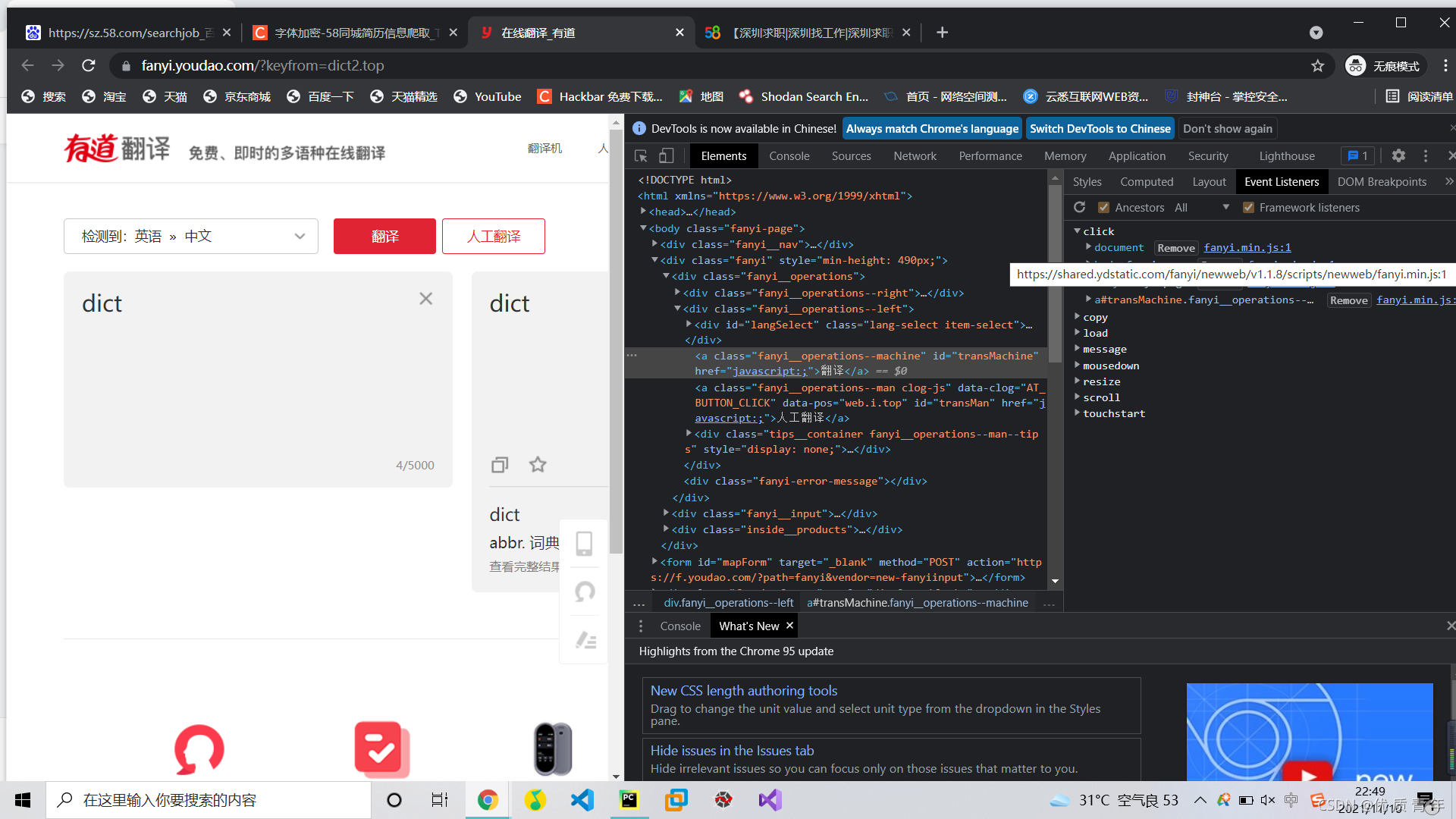Viewport: 1456px width, 819px height.
Task: Expand the message event listeners
Action: click(x=1077, y=349)
